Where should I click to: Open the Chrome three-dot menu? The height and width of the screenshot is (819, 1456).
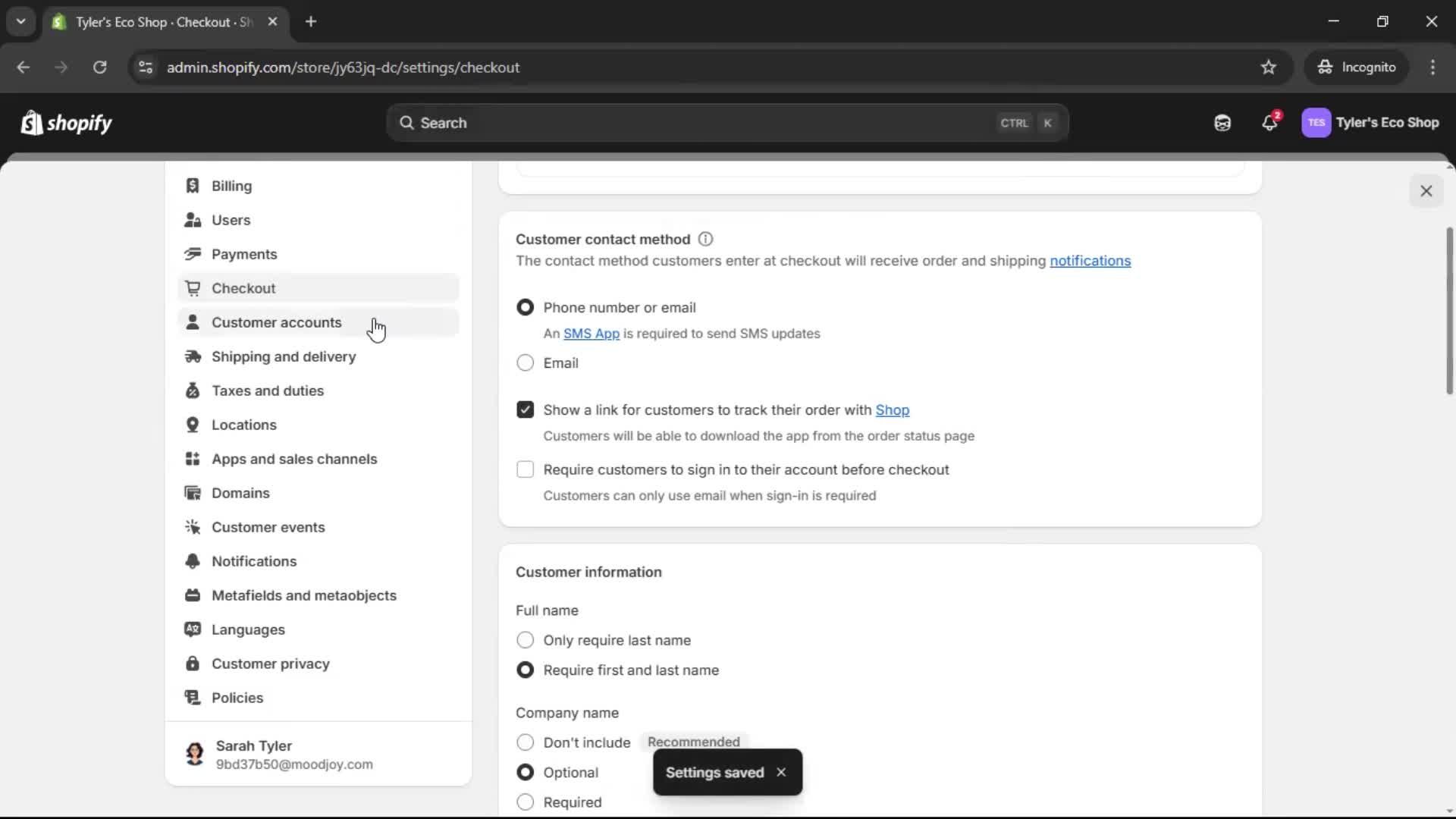(1433, 67)
